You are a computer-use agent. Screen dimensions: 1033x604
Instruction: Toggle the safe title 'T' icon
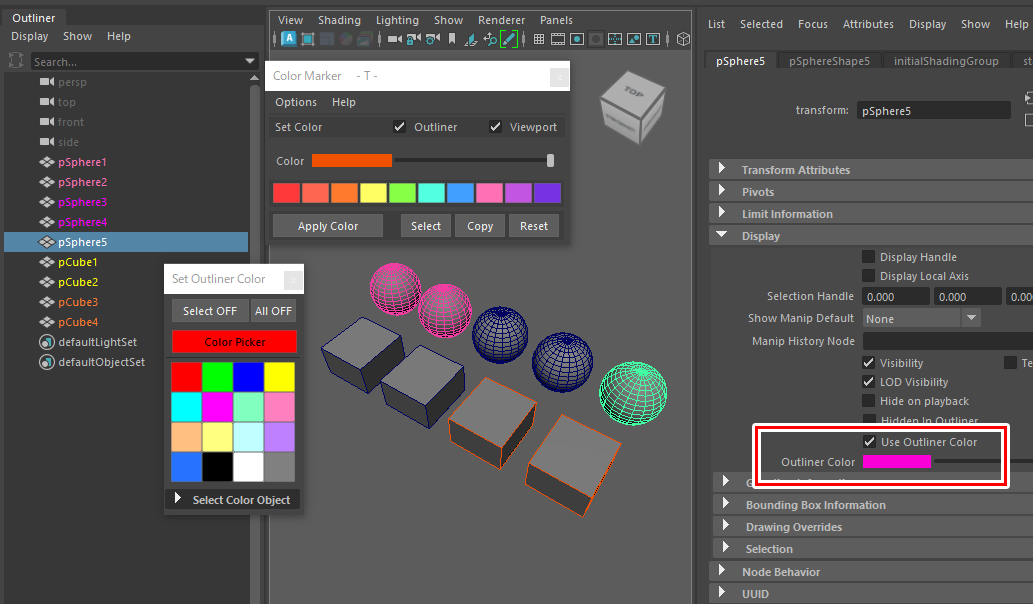(653, 39)
